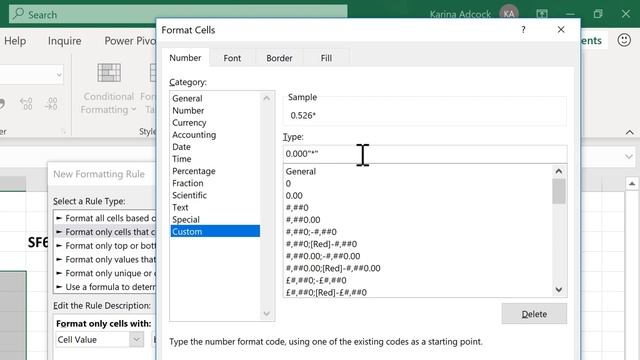Image resolution: width=640 pixels, height=360 pixels.
Task: Click the Format Cells help question mark
Action: coord(523,29)
